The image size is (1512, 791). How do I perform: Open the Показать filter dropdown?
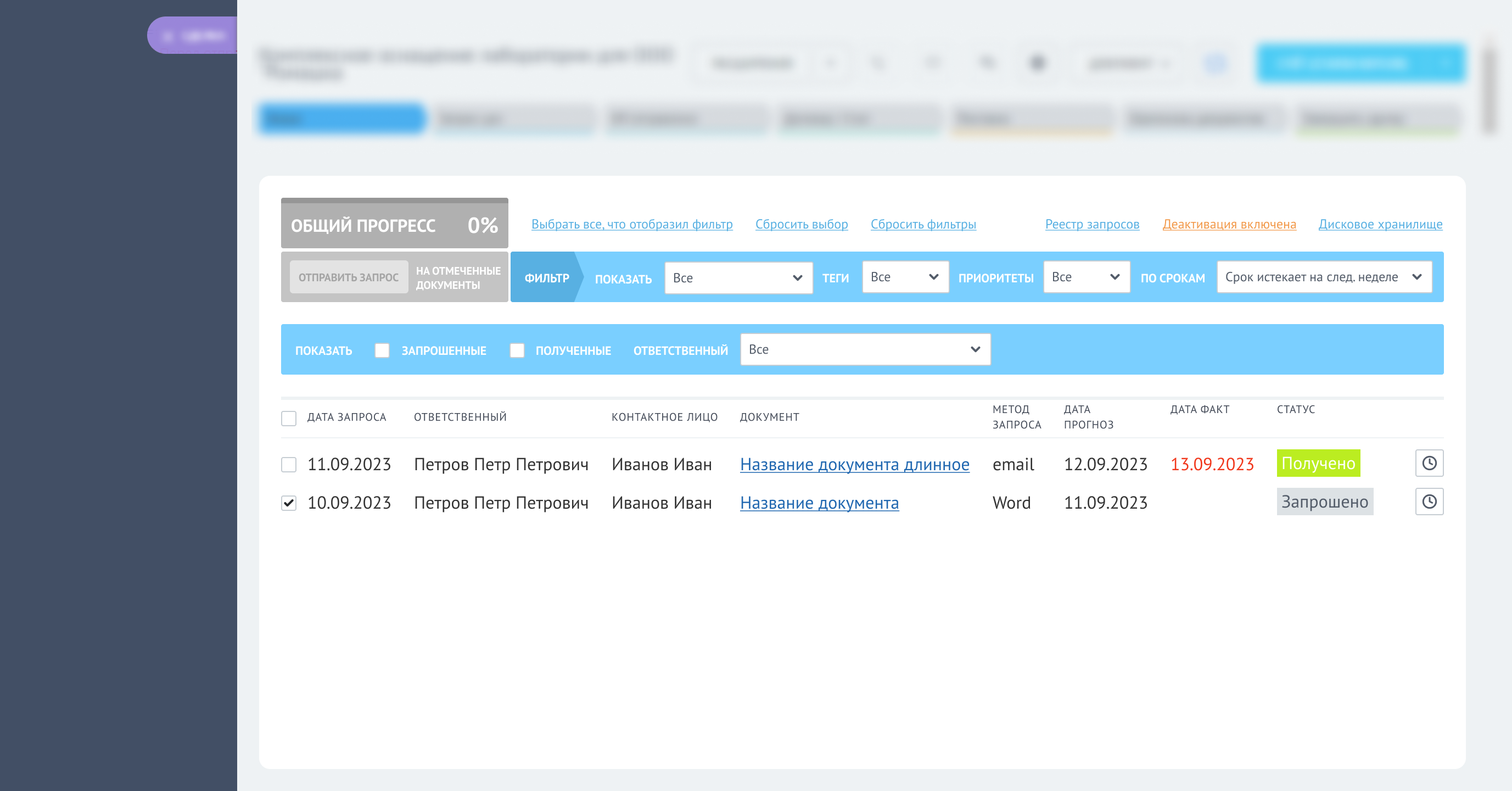[738, 278]
